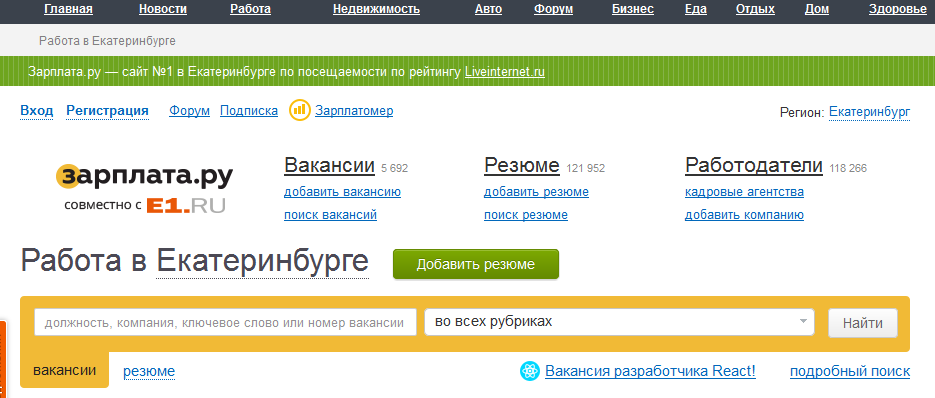
Task: Click the orange side tab at left edge
Action: pyautogui.click(x=3, y=359)
